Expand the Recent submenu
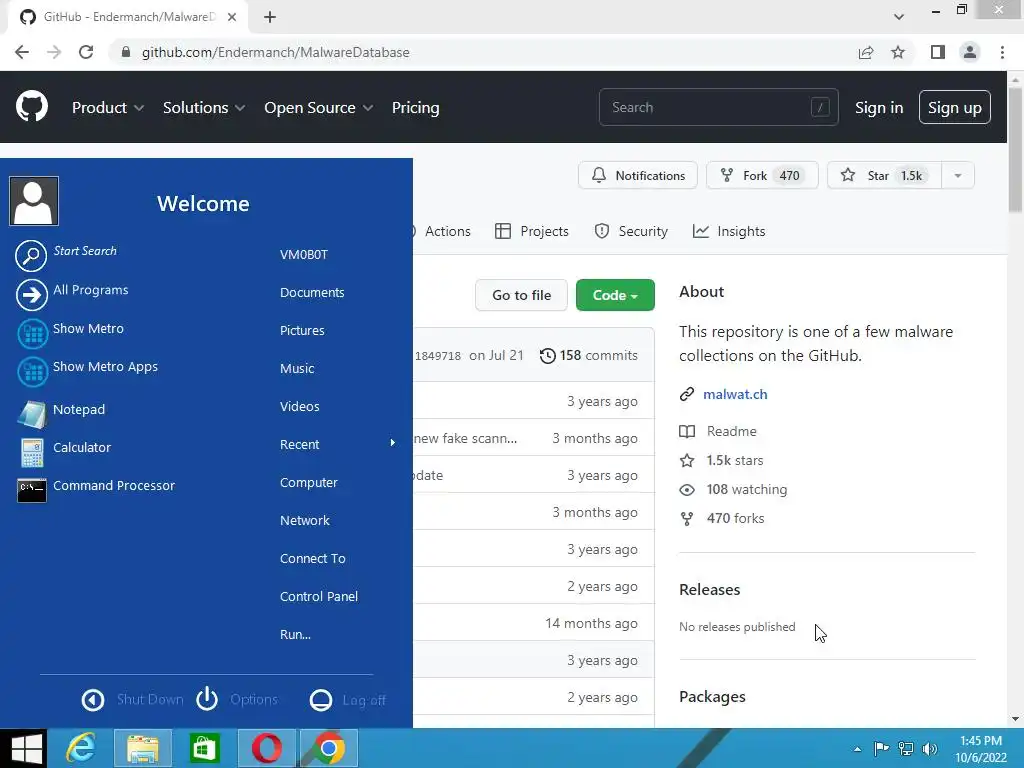 click(337, 445)
